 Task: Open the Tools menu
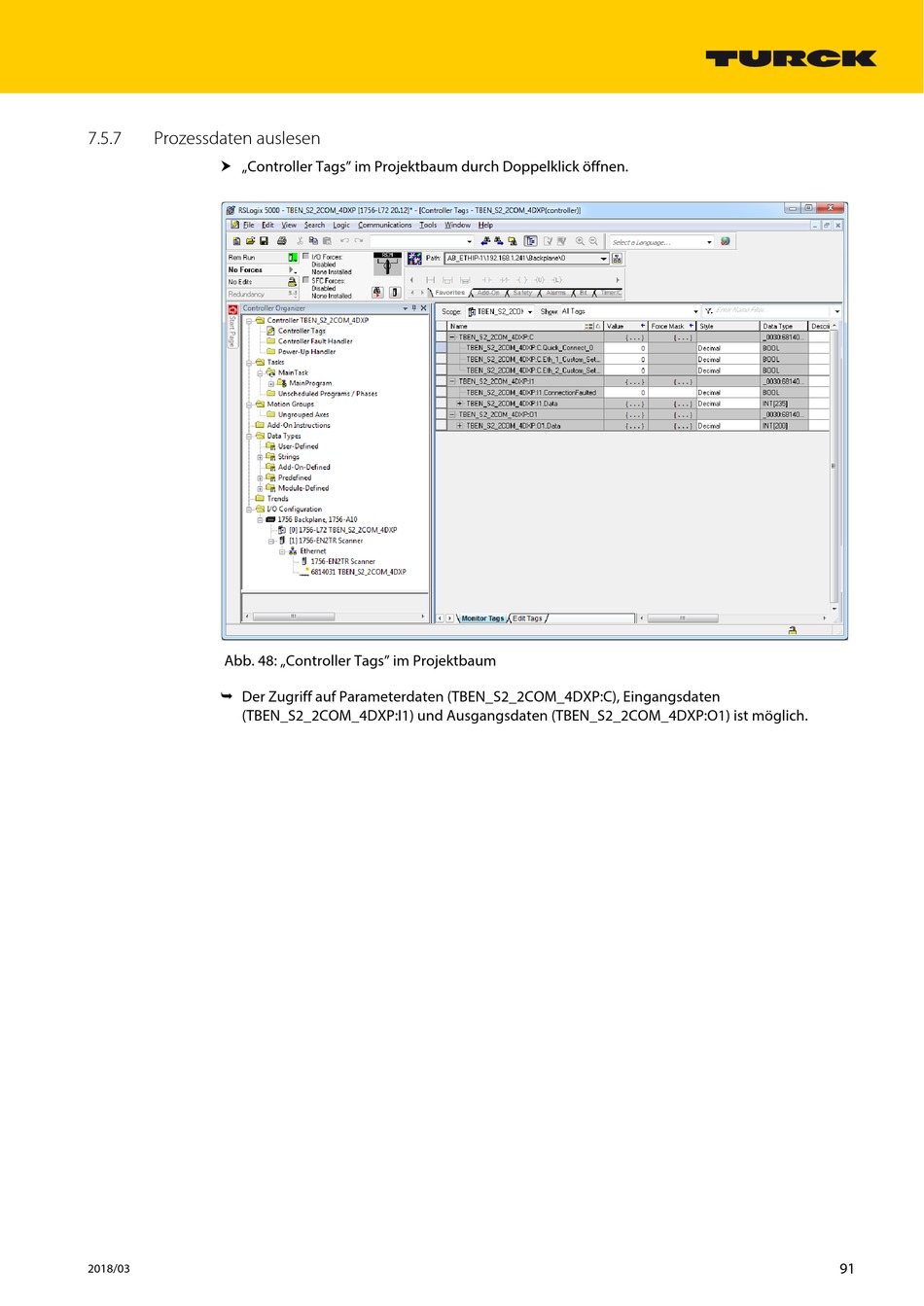428,225
